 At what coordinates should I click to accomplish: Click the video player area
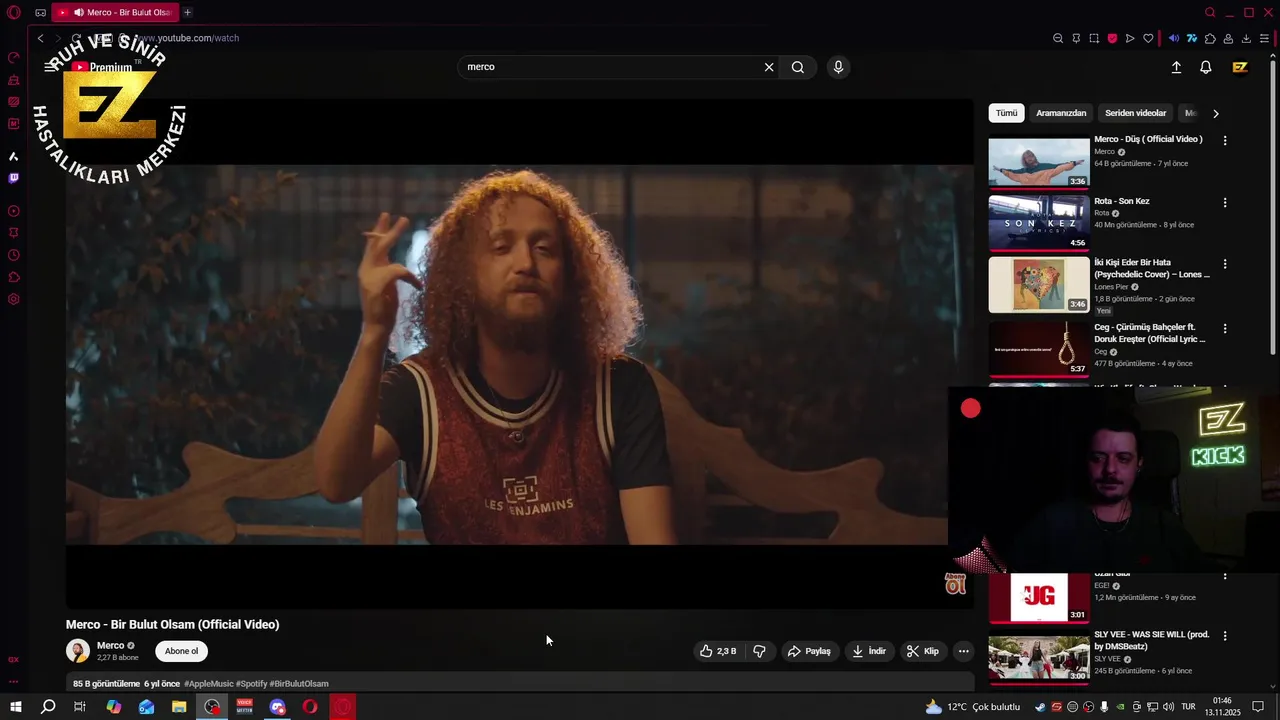tap(520, 354)
